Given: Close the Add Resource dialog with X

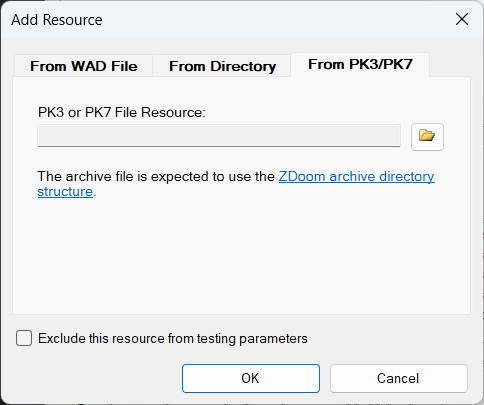Looking at the screenshot, I should [x=462, y=19].
